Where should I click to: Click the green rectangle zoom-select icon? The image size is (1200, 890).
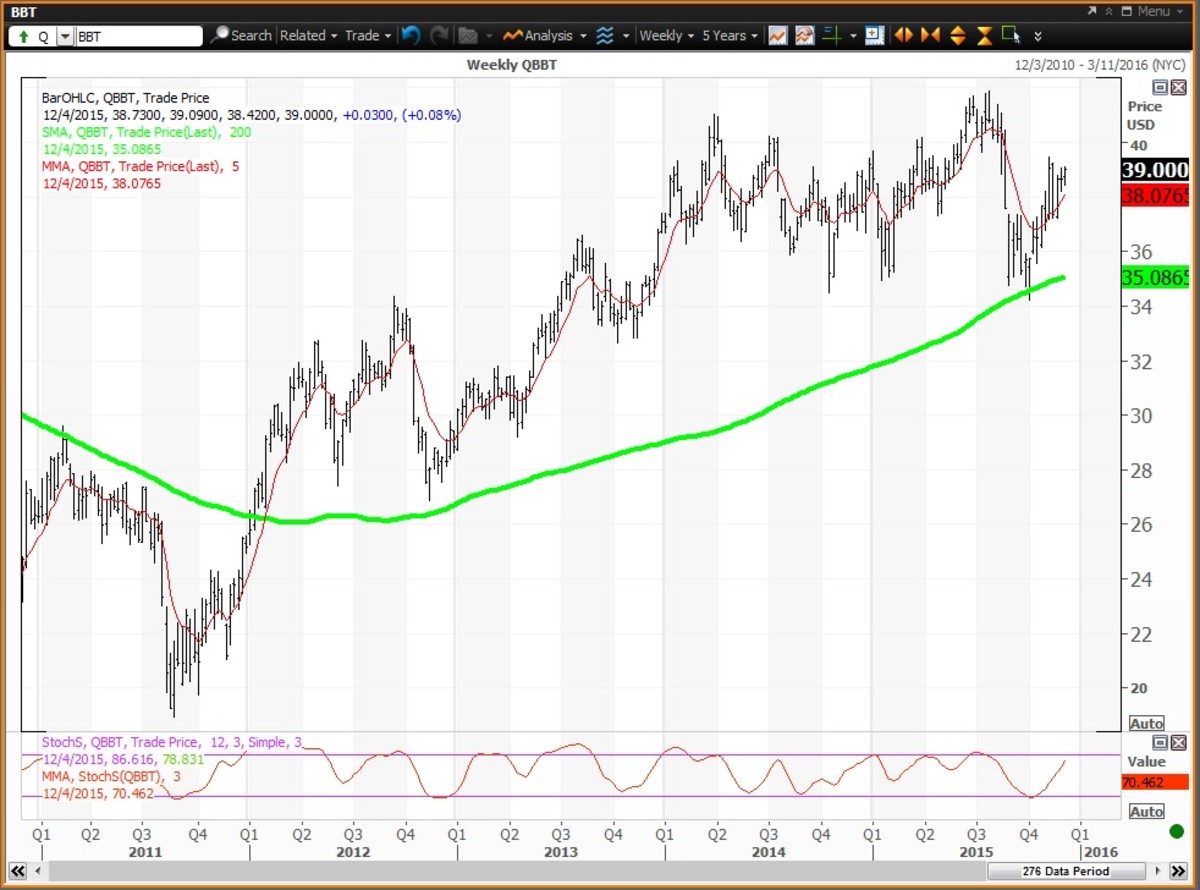(x=1011, y=35)
